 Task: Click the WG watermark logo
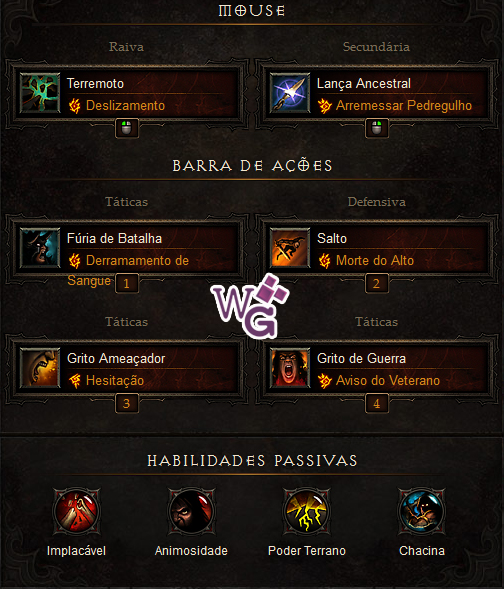pyautogui.click(x=250, y=306)
